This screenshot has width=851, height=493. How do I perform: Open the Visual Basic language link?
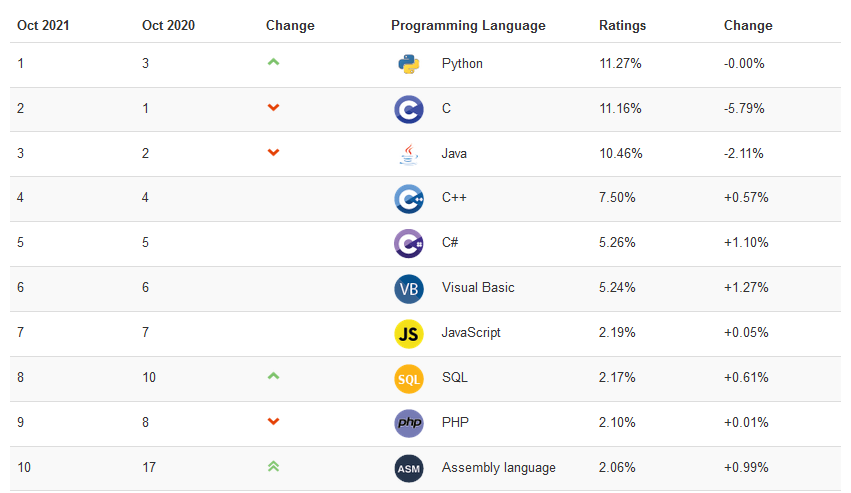coord(478,287)
